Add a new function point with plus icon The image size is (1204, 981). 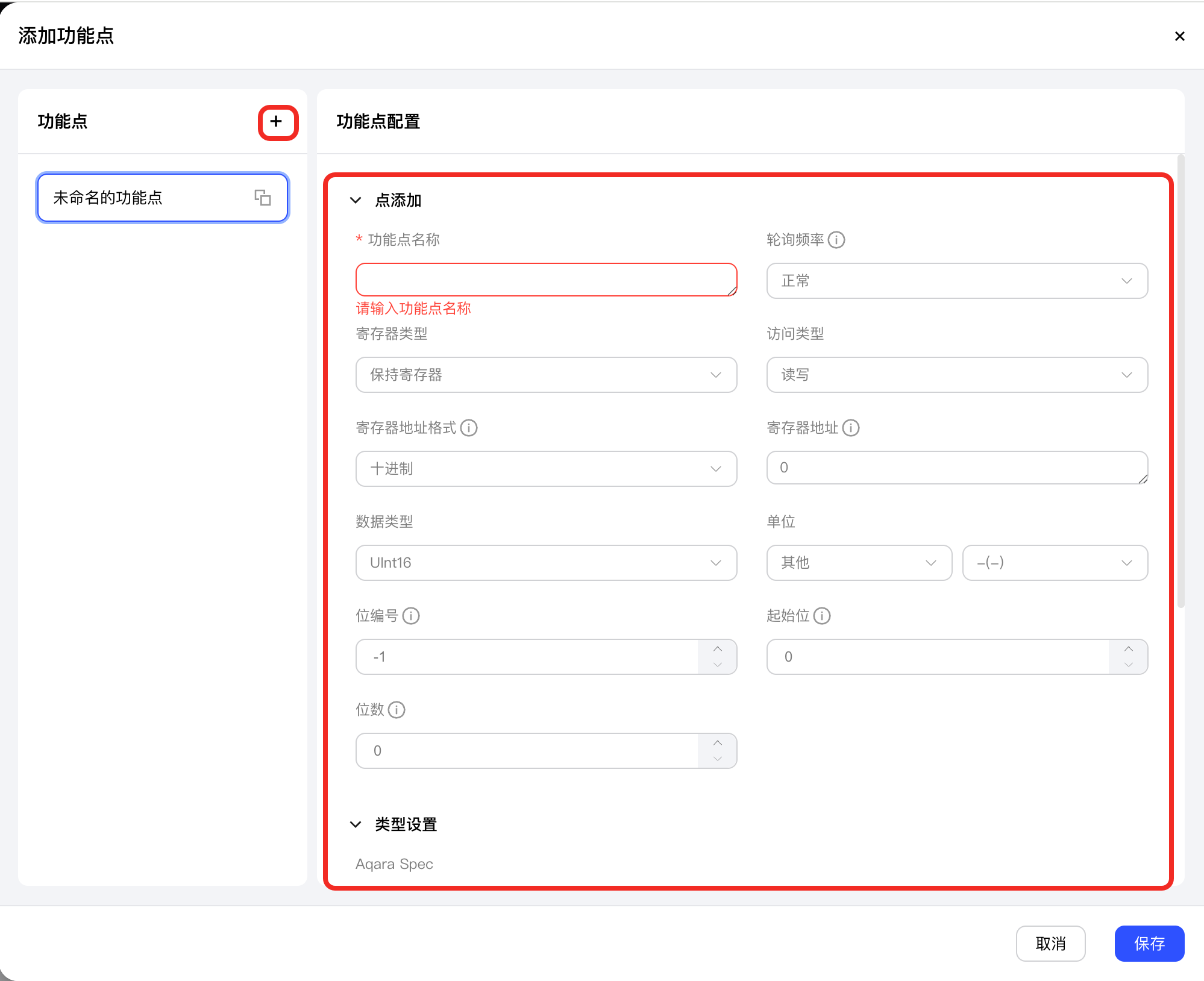point(277,122)
